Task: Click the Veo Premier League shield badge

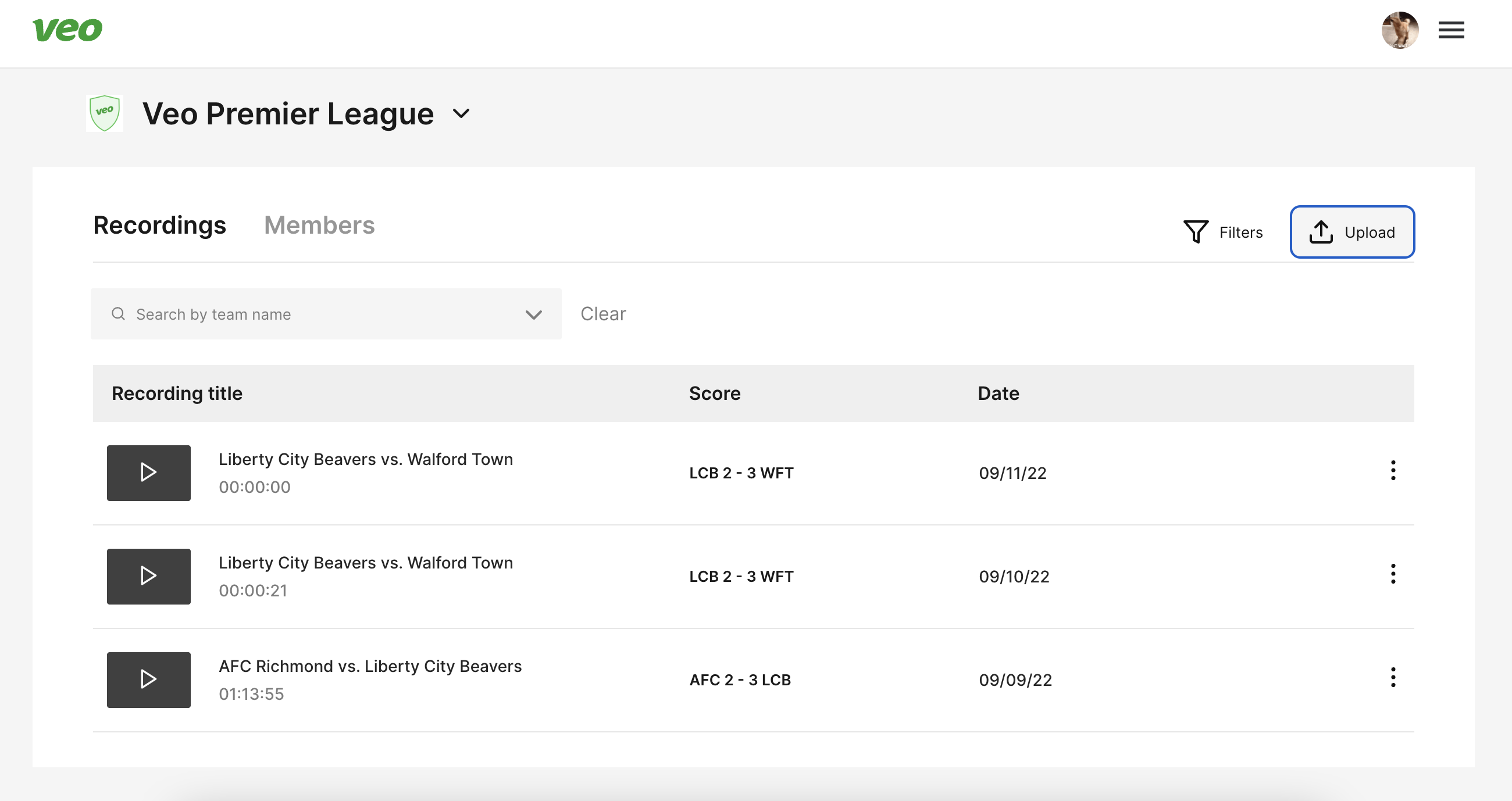Action: pyautogui.click(x=105, y=113)
